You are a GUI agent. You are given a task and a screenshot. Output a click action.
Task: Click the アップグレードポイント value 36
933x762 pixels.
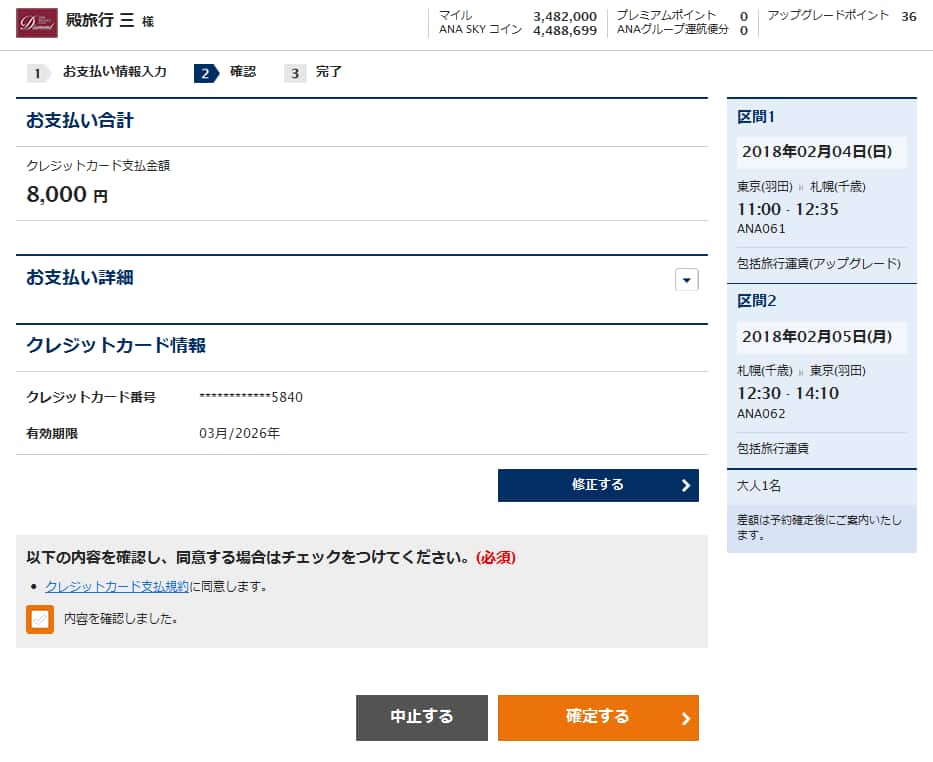point(908,16)
